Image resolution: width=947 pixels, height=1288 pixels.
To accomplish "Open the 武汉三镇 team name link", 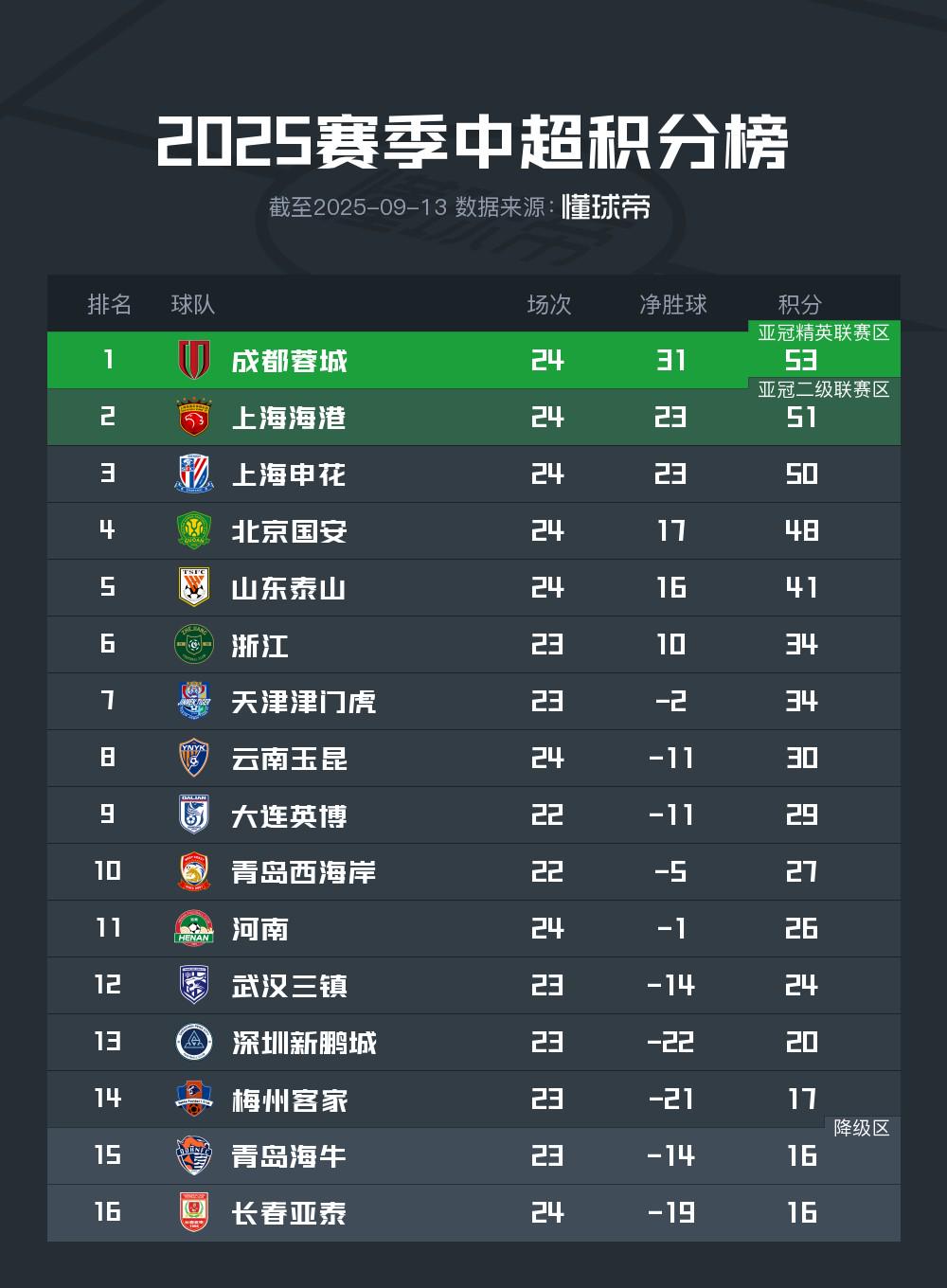I will (289, 986).
